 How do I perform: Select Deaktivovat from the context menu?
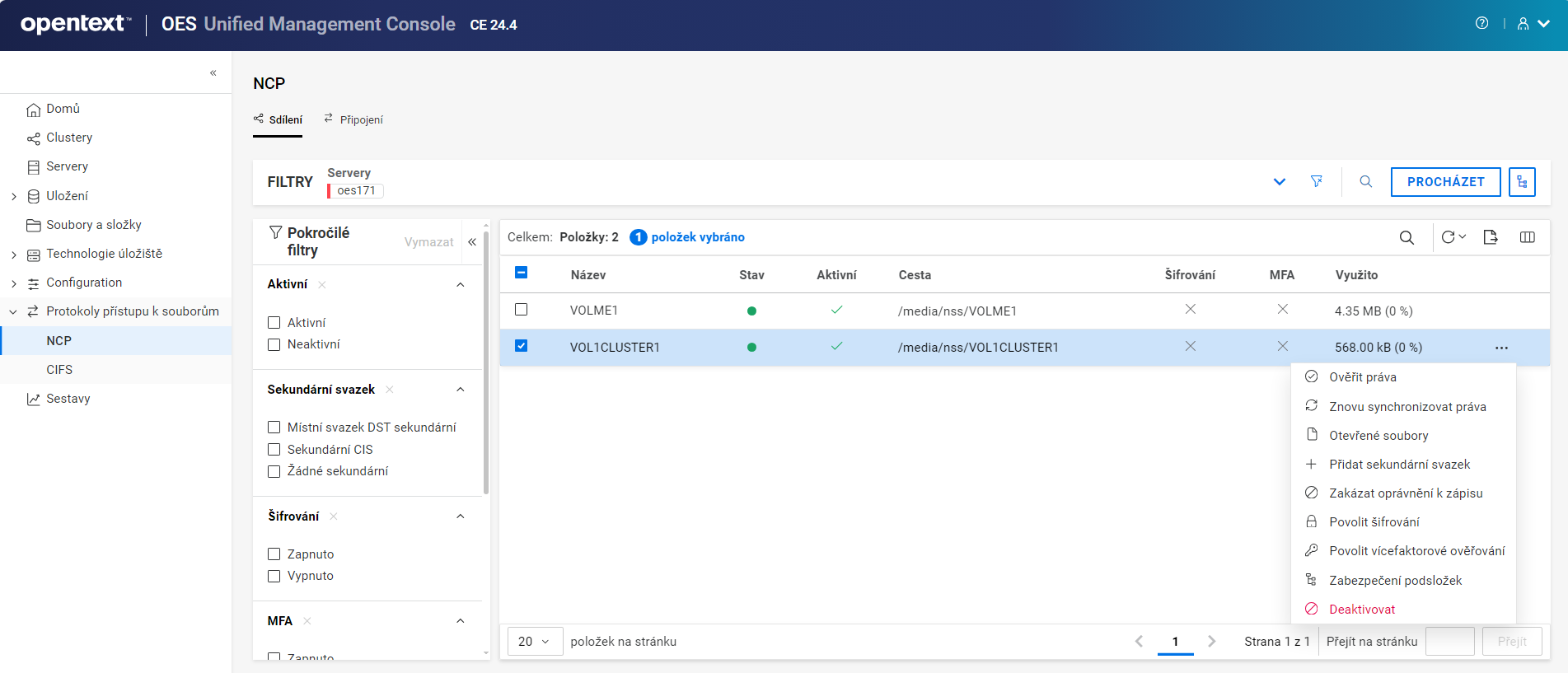[1361, 610]
